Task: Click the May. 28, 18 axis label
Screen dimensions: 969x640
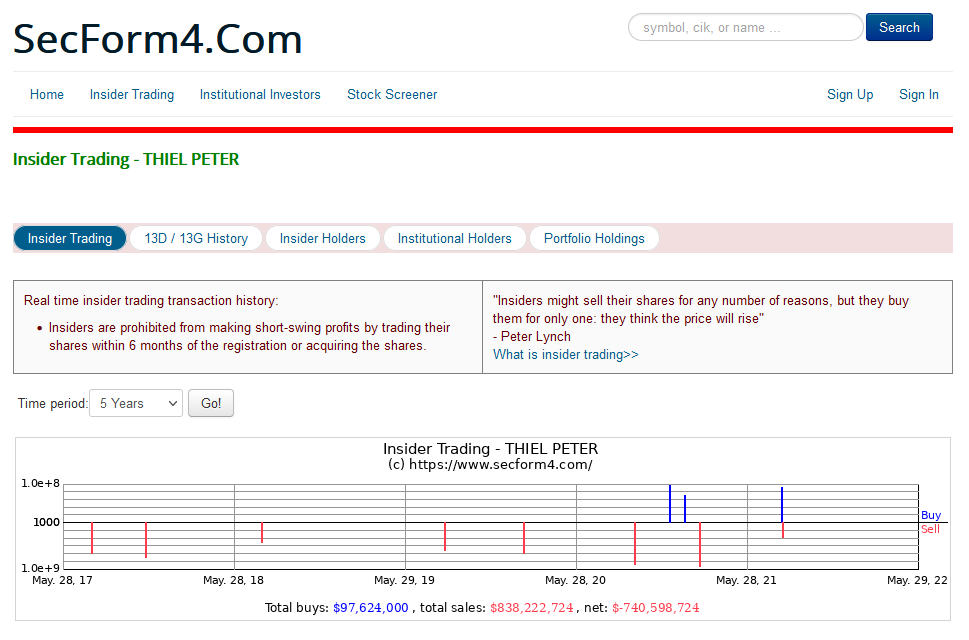Action: (234, 580)
